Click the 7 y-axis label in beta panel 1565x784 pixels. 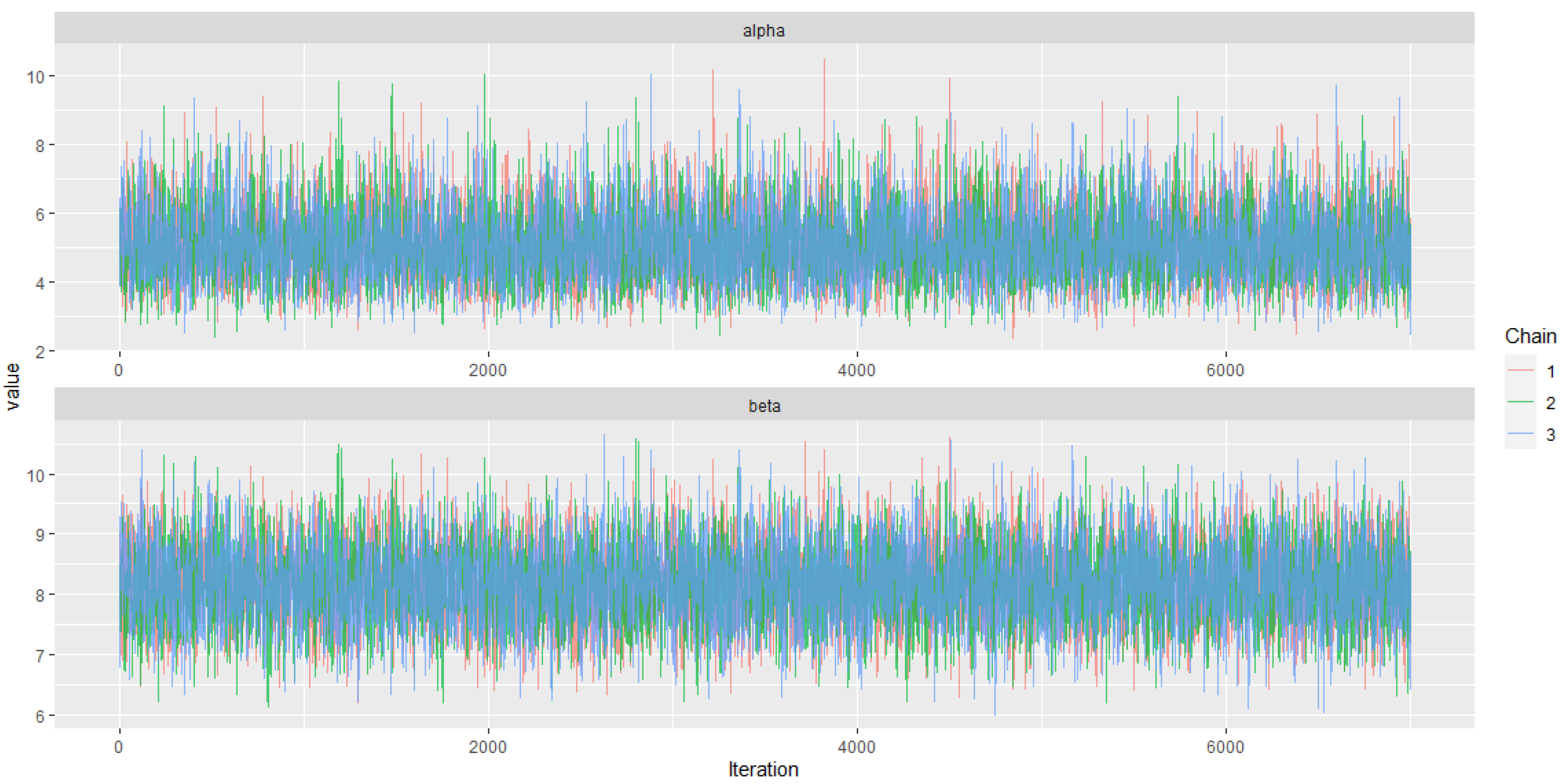click(x=40, y=656)
